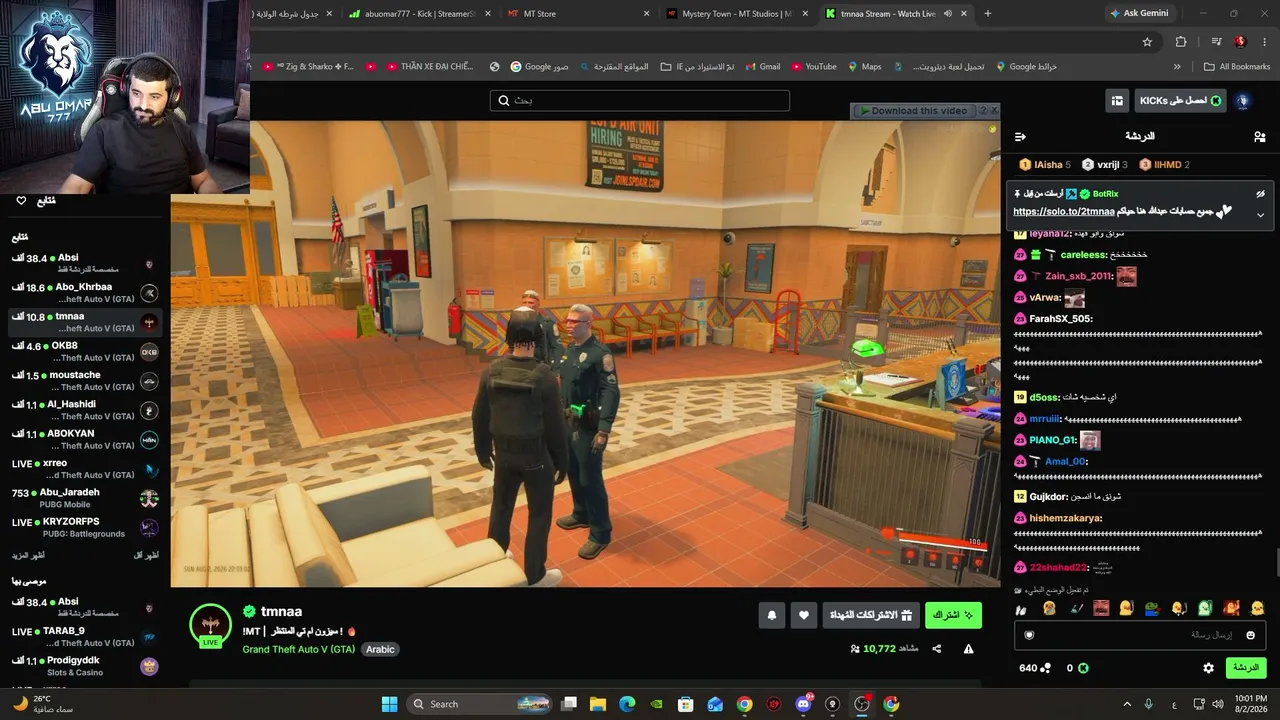
Task: Expand hidden bookmarks chevron
Action: tap(1177, 67)
